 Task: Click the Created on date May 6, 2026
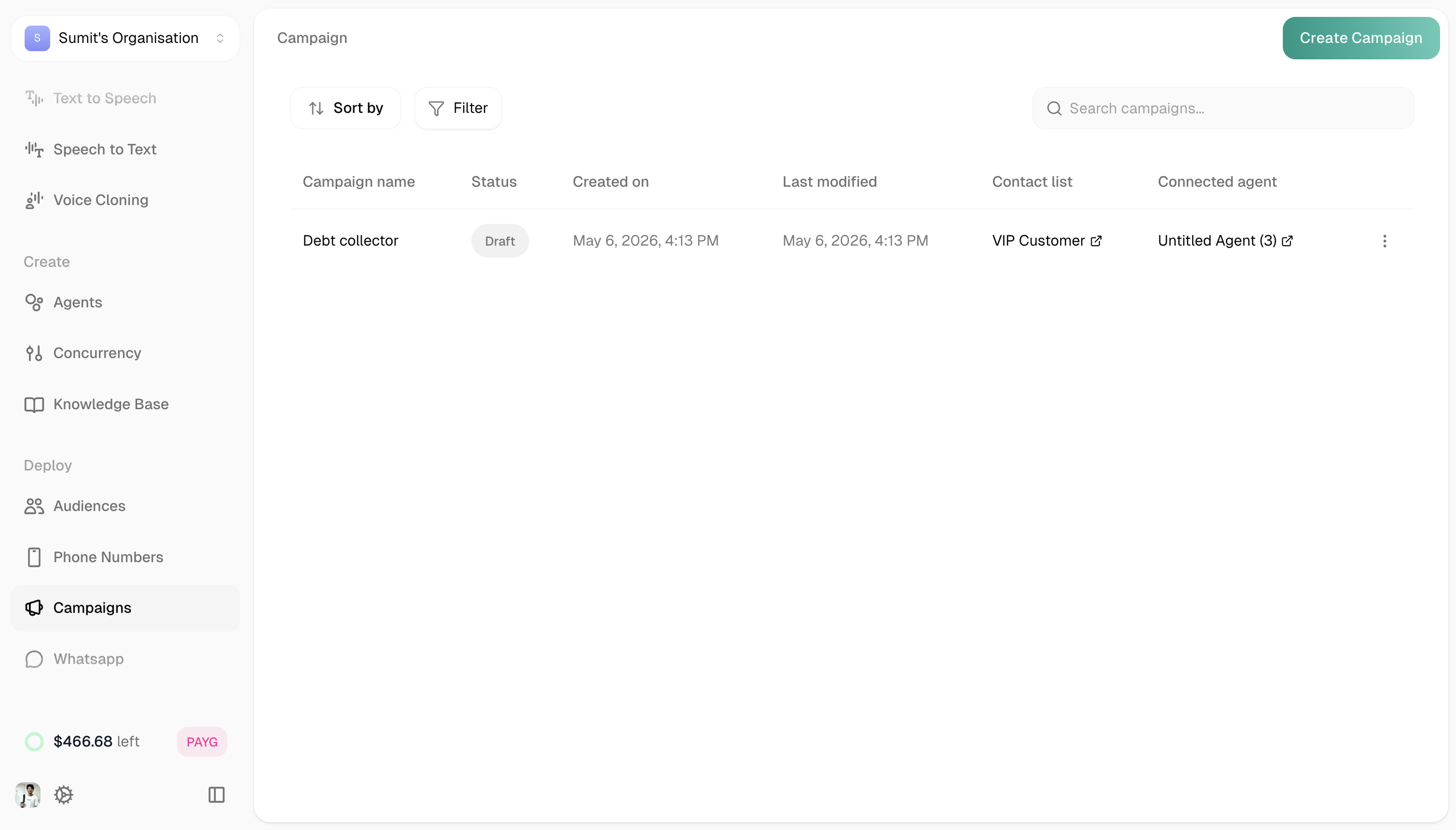[x=645, y=241]
